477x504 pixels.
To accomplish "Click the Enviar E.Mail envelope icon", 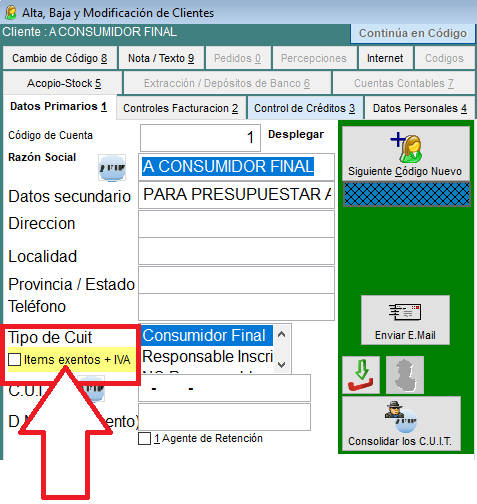I will 405,312.
